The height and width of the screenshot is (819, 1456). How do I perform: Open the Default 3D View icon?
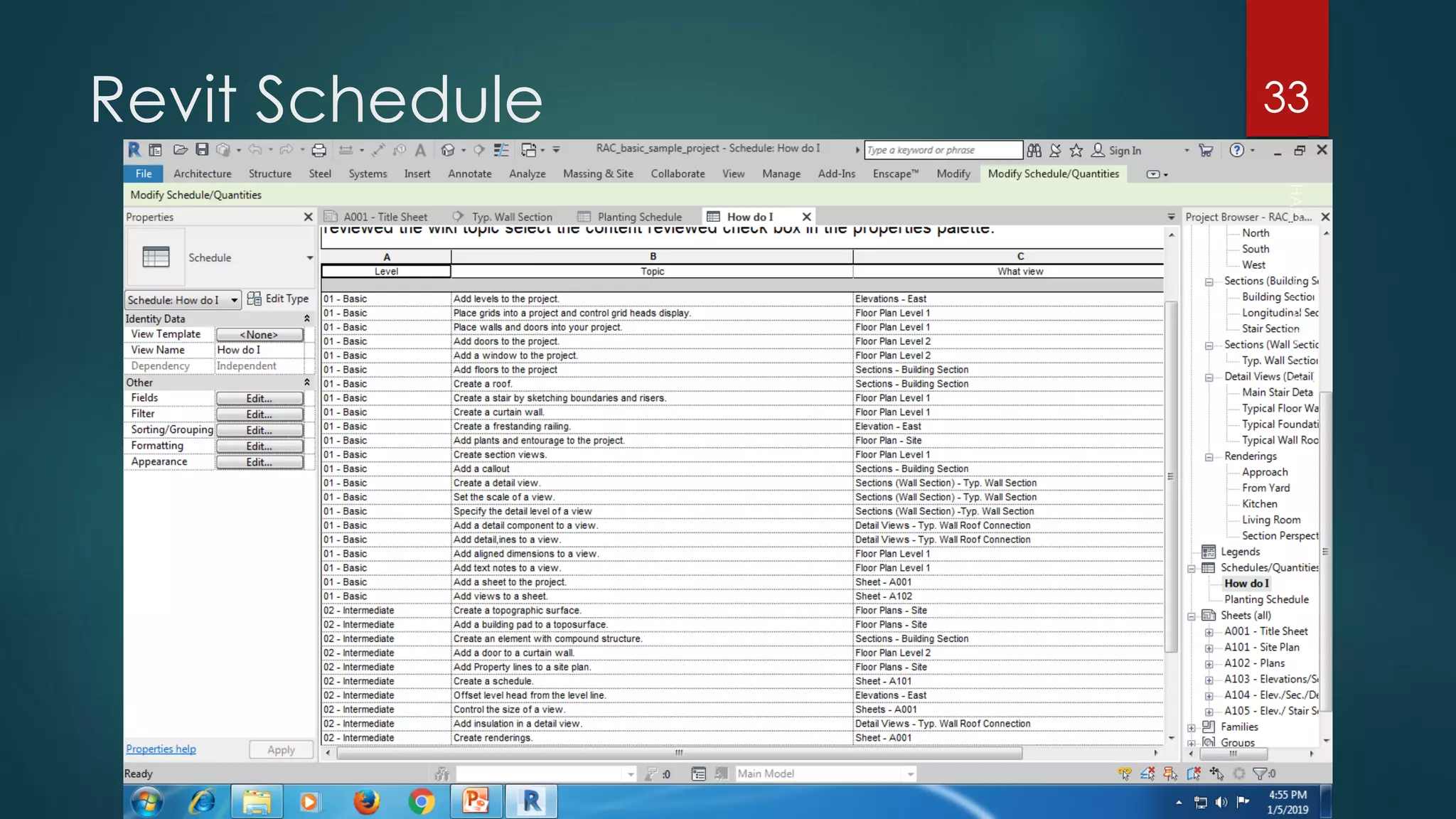coord(448,150)
